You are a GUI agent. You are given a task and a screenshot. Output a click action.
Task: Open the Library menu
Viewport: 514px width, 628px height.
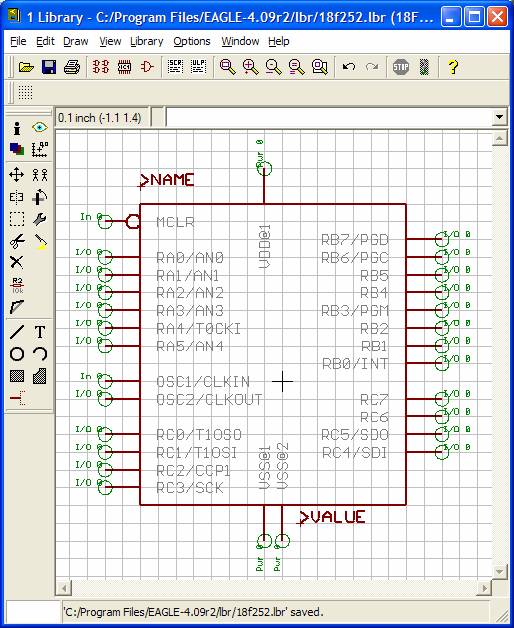click(x=147, y=41)
